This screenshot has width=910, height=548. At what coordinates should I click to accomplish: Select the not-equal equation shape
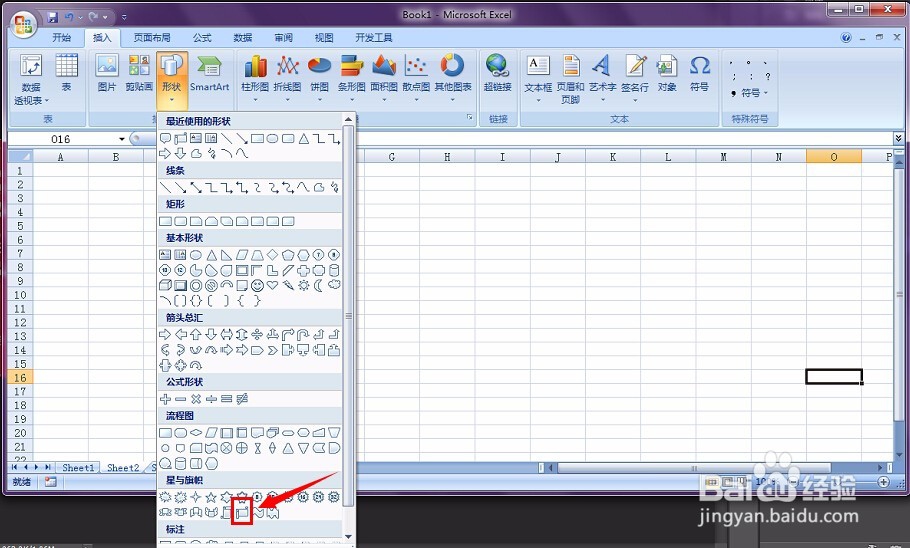click(x=242, y=399)
